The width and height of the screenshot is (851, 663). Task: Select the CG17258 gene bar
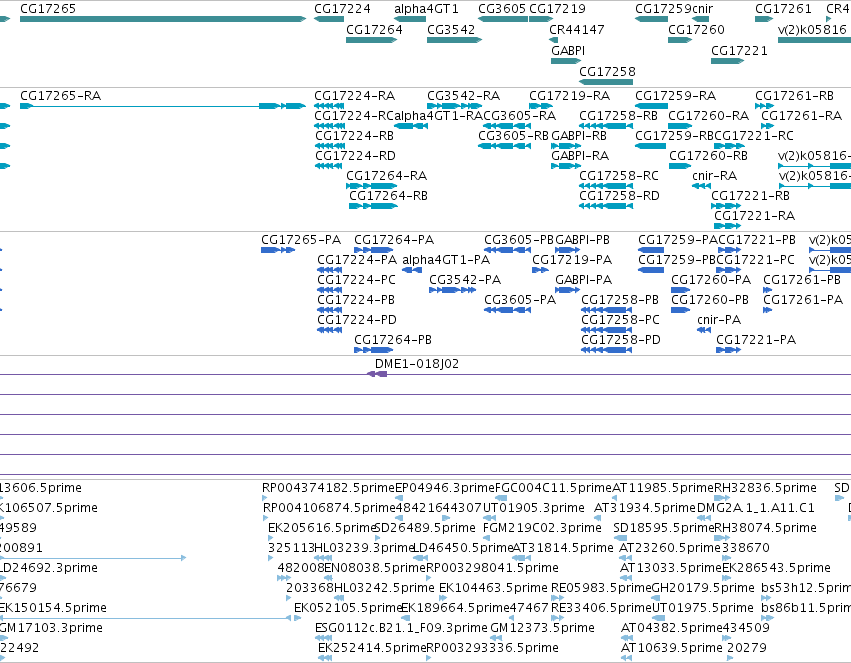click(x=606, y=82)
